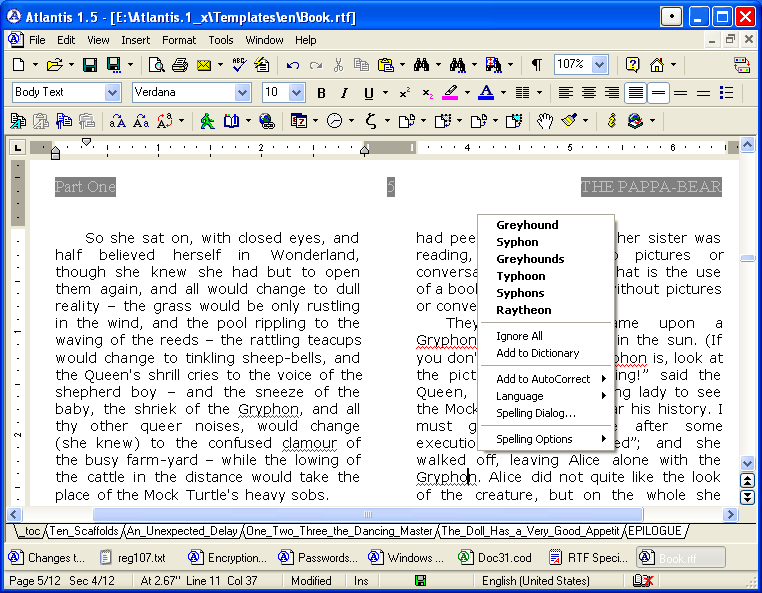Toggle Bold formatting
The height and width of the screenshot is (593, 762).
click(321, 93)
